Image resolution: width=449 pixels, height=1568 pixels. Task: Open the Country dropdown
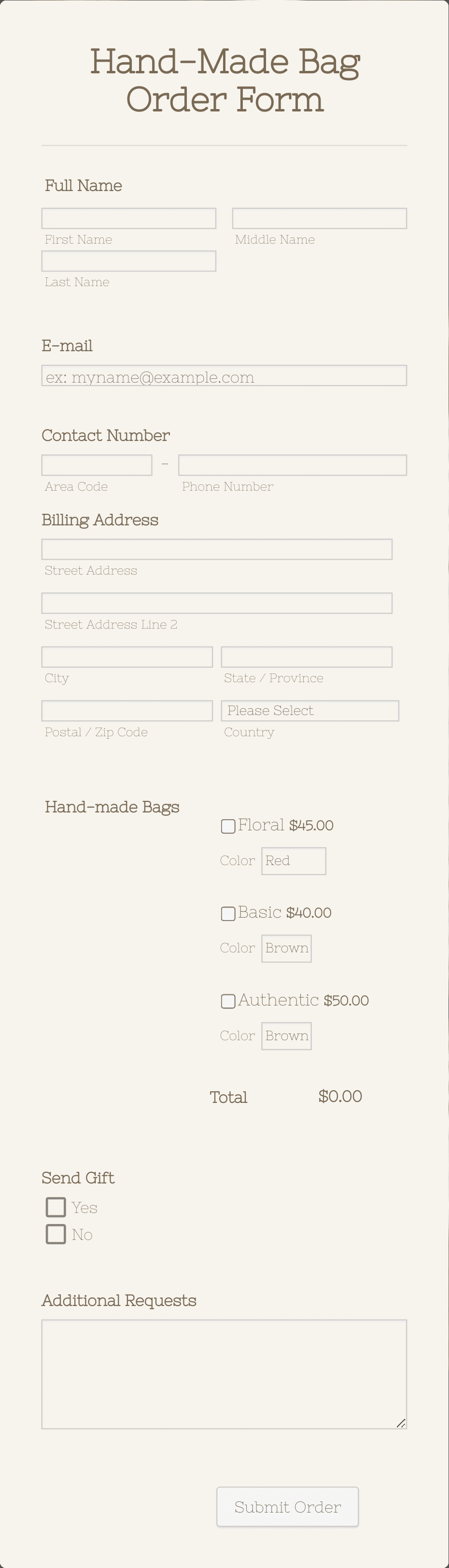309,710
